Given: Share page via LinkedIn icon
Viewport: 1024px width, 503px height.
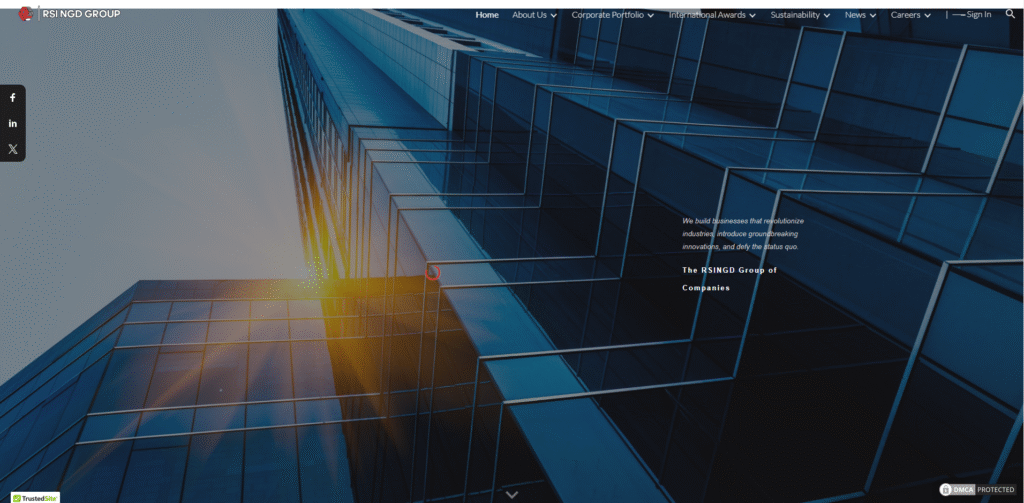Looking at the screenshot, I should click(x=12, y=123).
